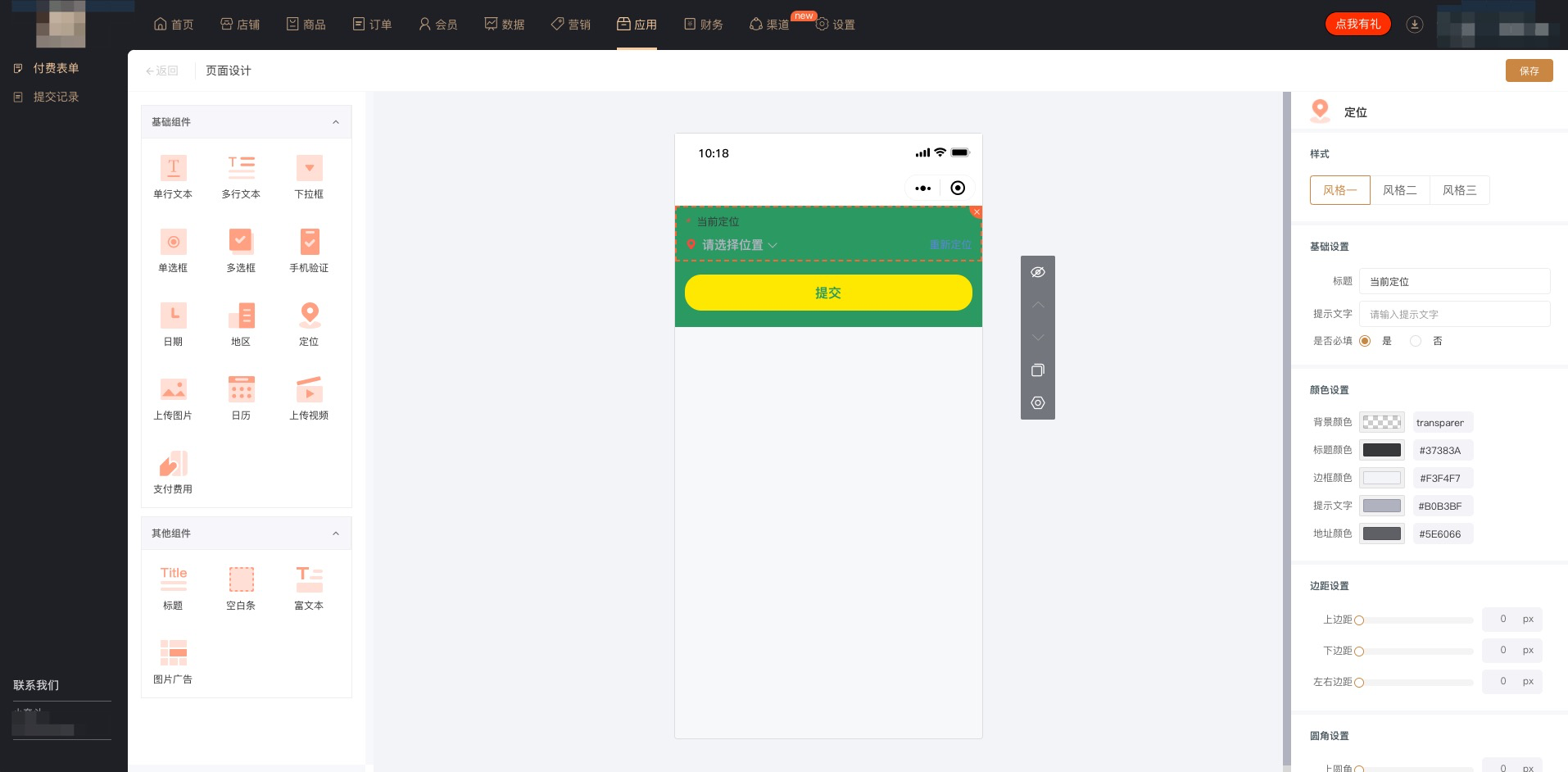Screen dimensions: 1568x772
Task: Move selected component up arrow
Action: click(x=1038, y=305)
